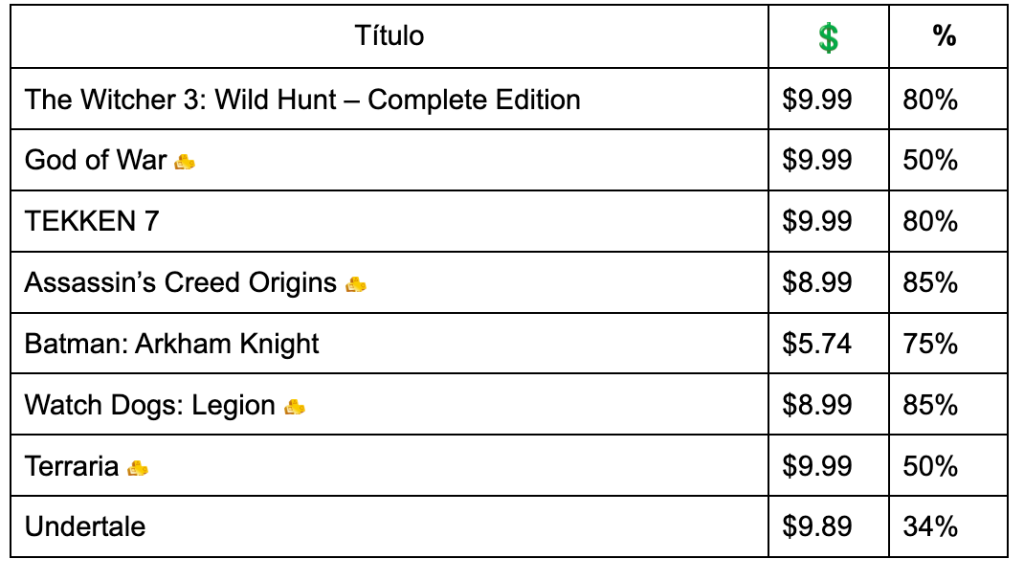Select the Undertale title
The image size is (1024, 581).
tap(85, 527)
